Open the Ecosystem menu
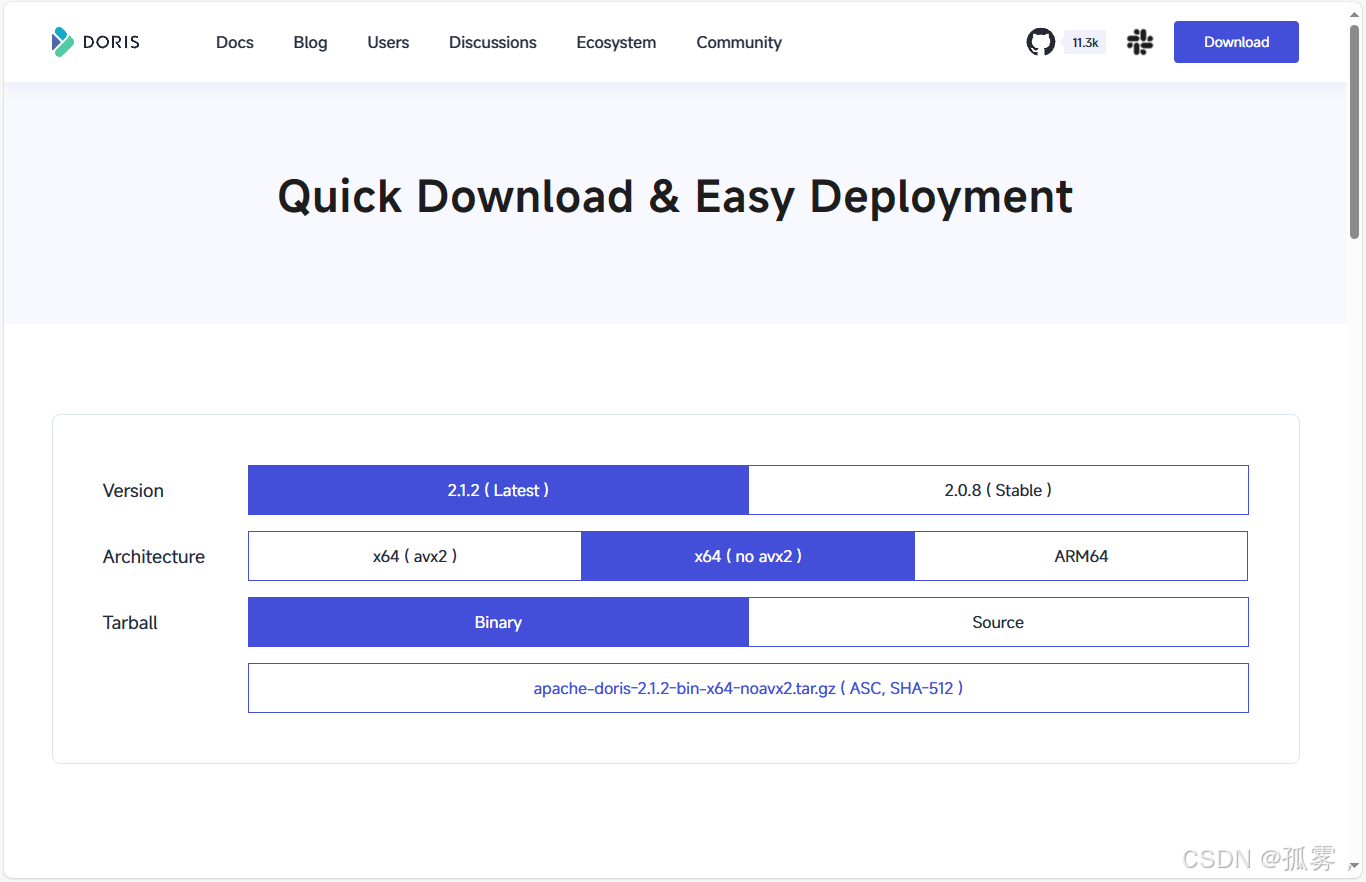The image size is (1366, 882). tap(616, 42)
